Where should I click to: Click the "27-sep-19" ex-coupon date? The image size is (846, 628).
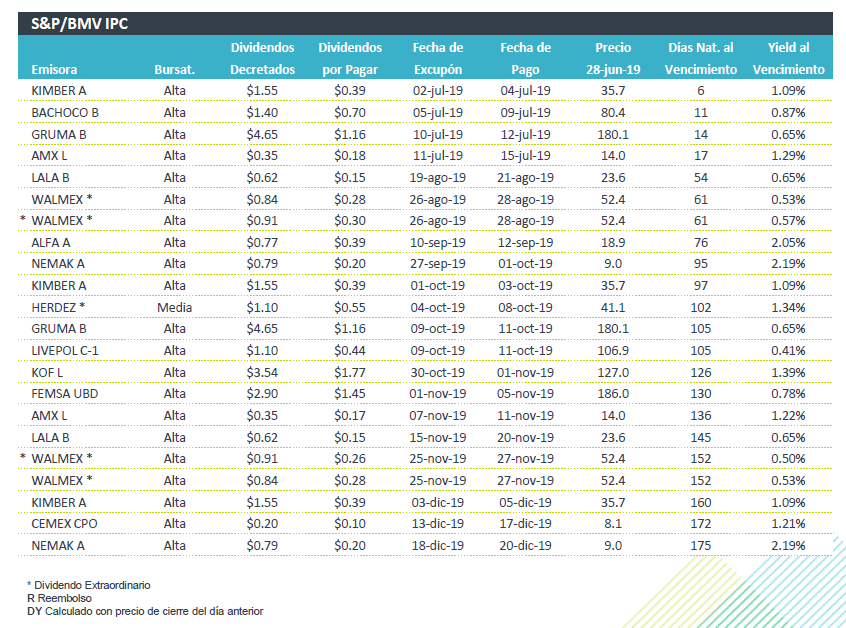438,264
